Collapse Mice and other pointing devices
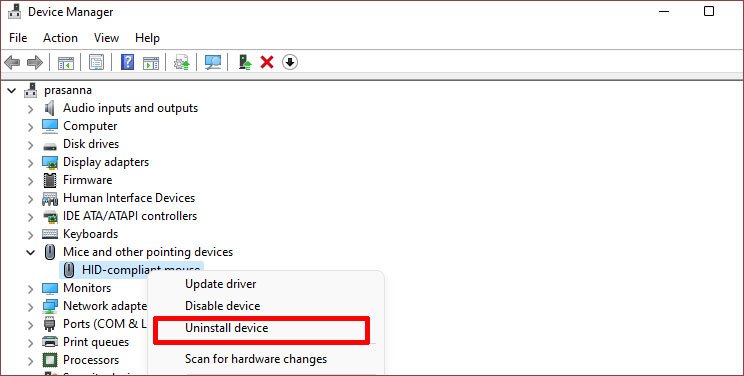The image size is (744, 376). (30, 252)
